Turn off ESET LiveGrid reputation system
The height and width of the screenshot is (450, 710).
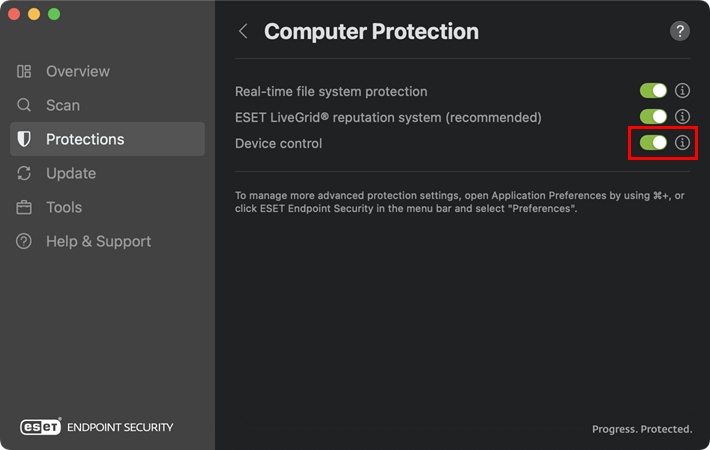653,117
